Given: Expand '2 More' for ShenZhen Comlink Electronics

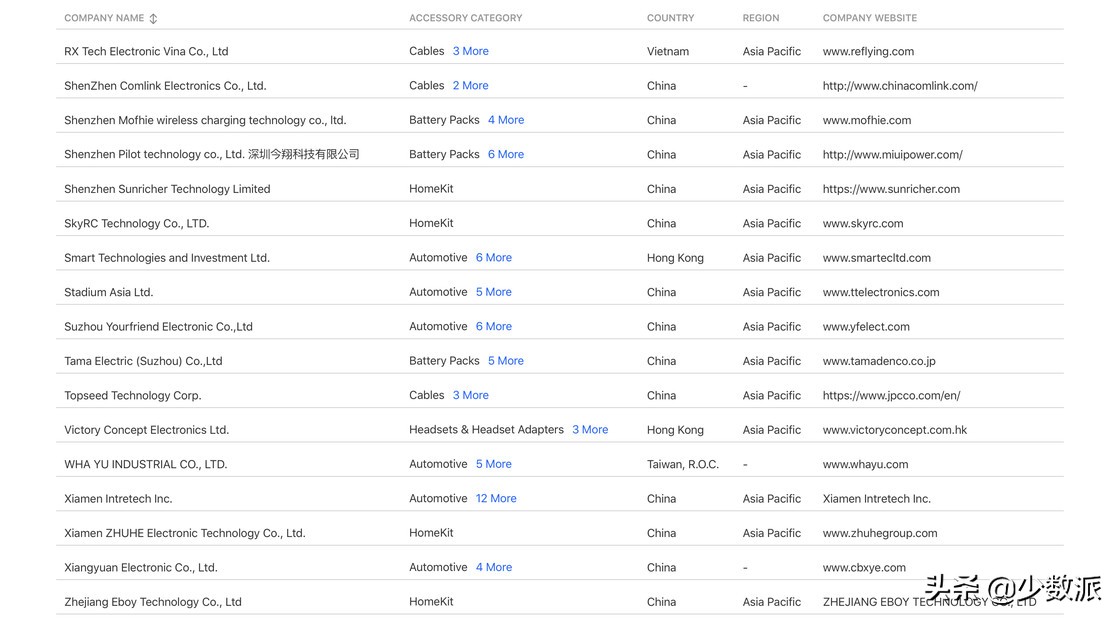Looking at the screenshot, I should tap(470, 86).
